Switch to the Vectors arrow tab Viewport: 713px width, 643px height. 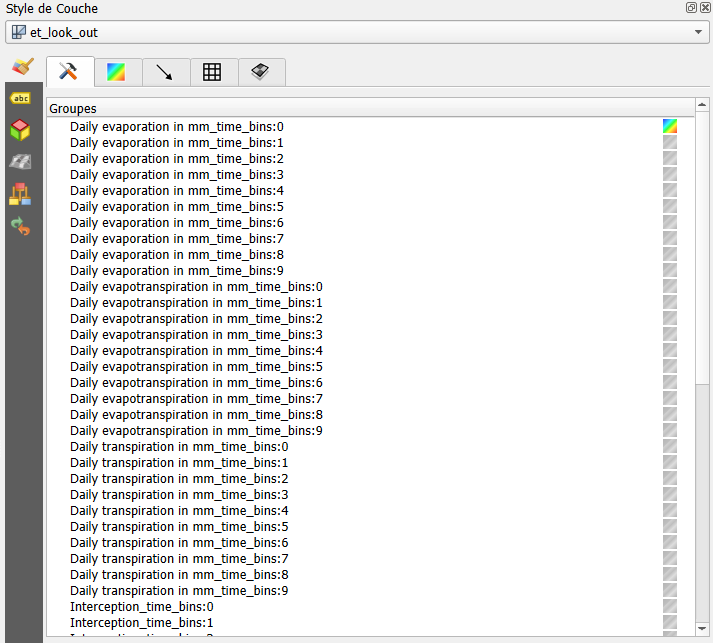coord(165,72)
